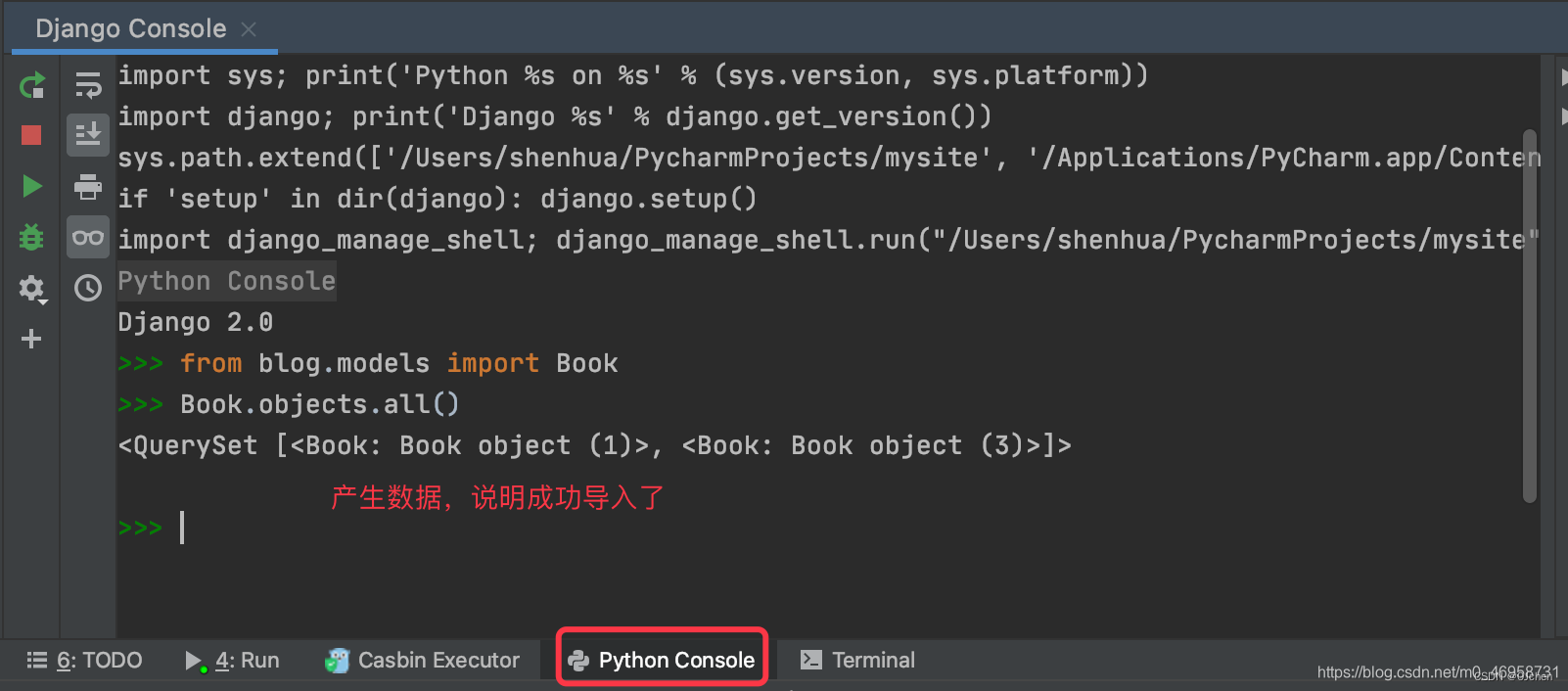Close the Django Console tab
This screenshot has height=691, width=1568.
point(249,29)
